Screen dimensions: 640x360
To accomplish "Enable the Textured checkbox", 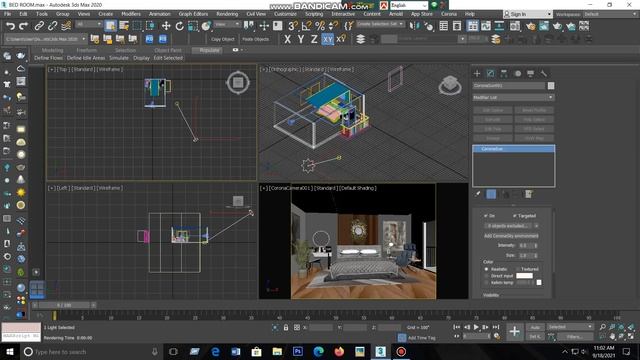I will pyautogui.click(x=518, y=269).
